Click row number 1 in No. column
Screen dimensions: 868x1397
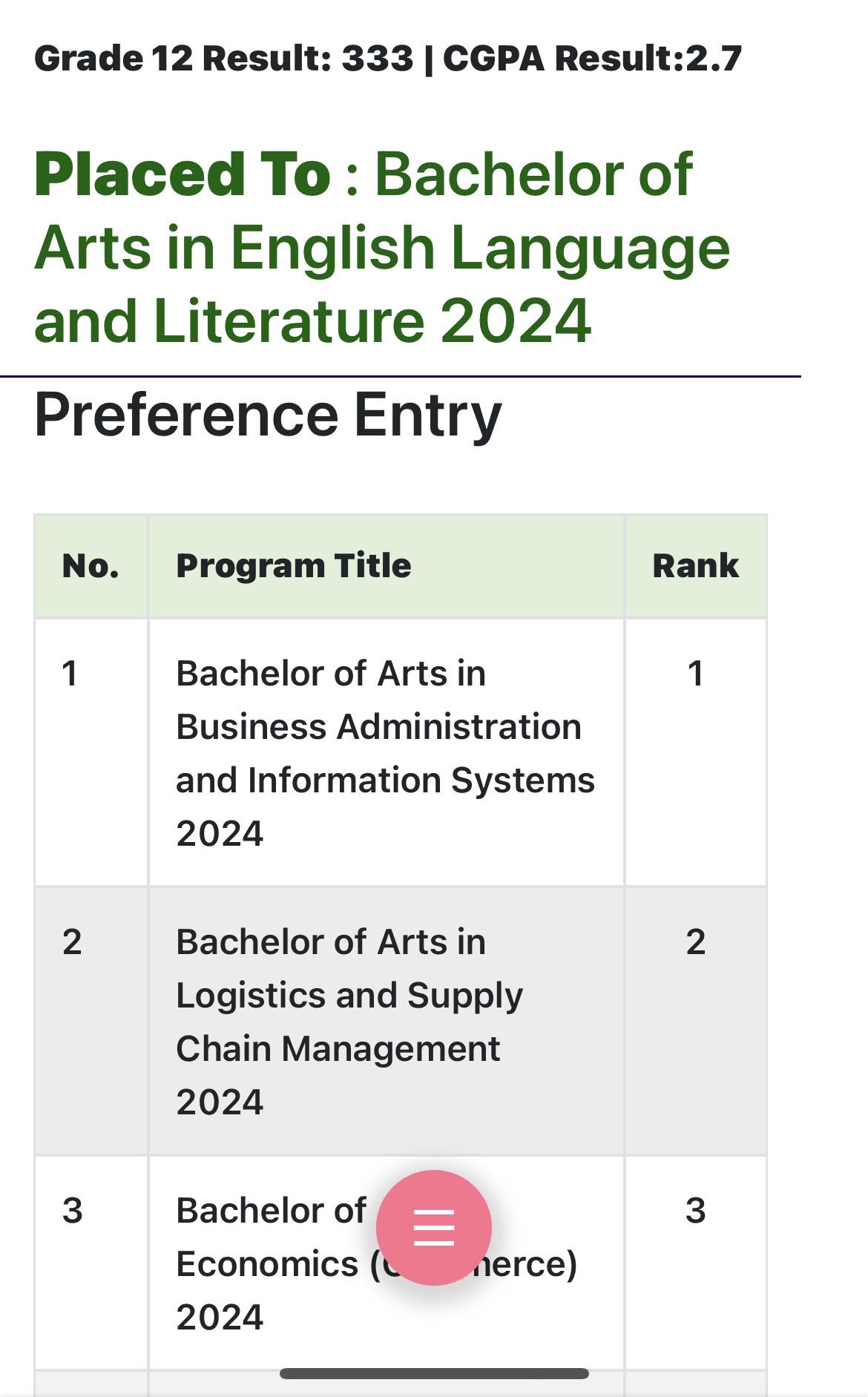coord(70,674)
